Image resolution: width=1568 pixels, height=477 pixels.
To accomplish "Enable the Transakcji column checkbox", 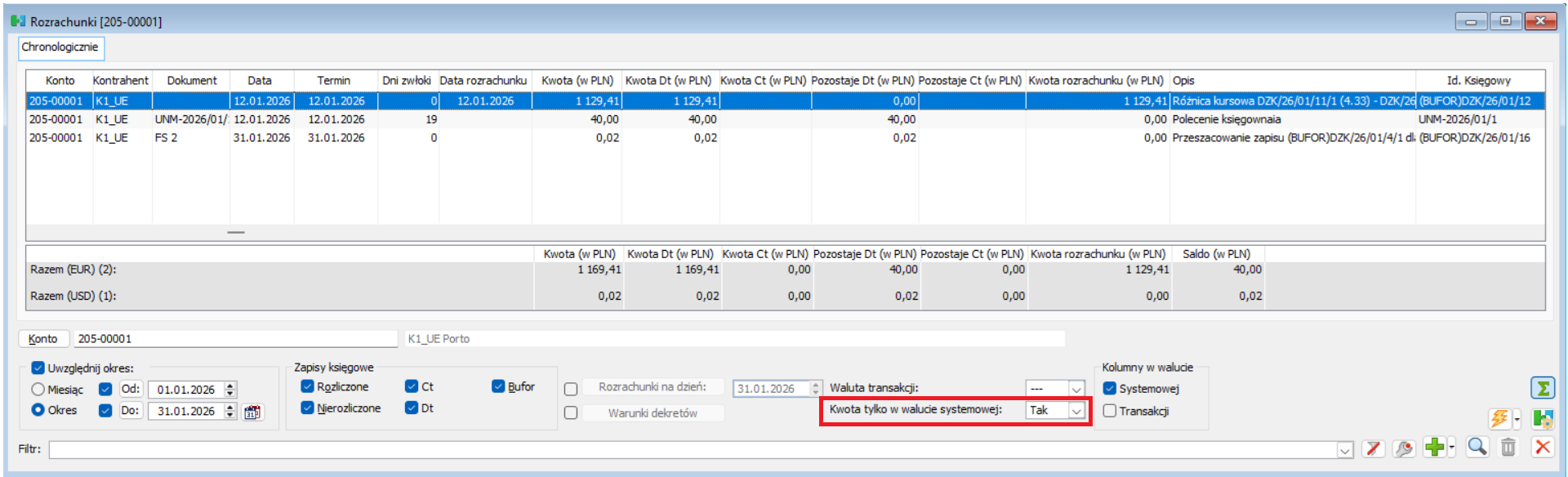I will [x=1110, y=411].
